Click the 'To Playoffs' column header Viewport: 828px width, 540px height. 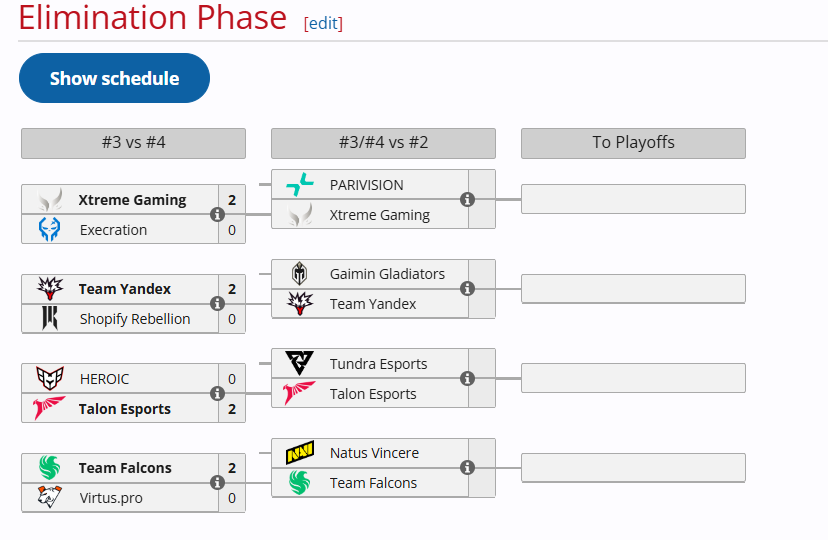click(x=633, y=143)
